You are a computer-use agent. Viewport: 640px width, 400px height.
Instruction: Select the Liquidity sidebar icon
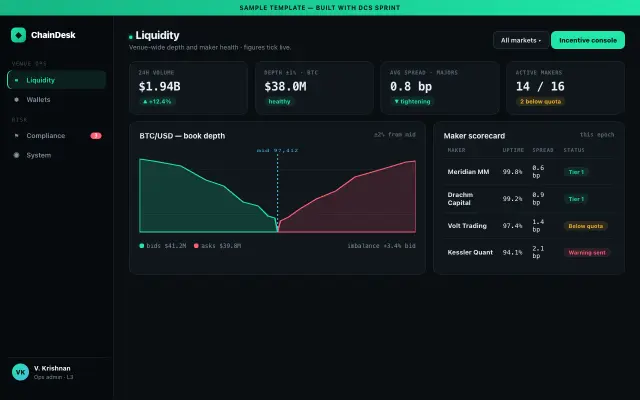16,80
